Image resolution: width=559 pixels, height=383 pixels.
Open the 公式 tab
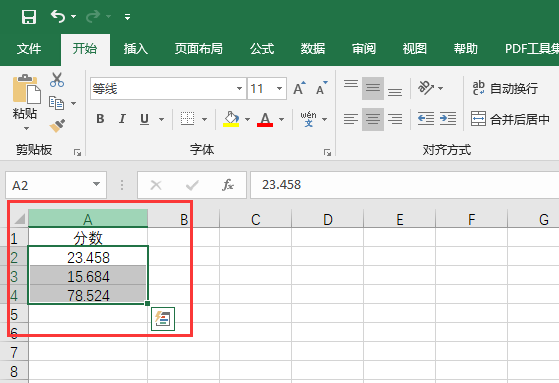click(x=262, y=48)
